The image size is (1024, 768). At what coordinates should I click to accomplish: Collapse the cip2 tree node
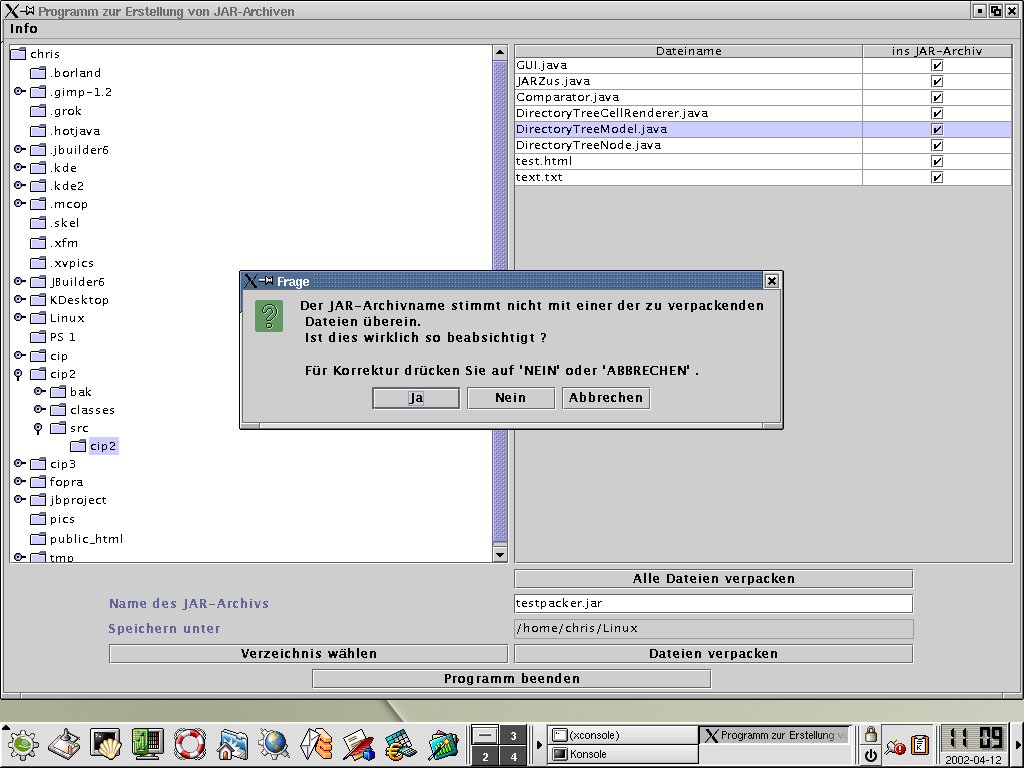pyautogui.click(x=18, y=374)
